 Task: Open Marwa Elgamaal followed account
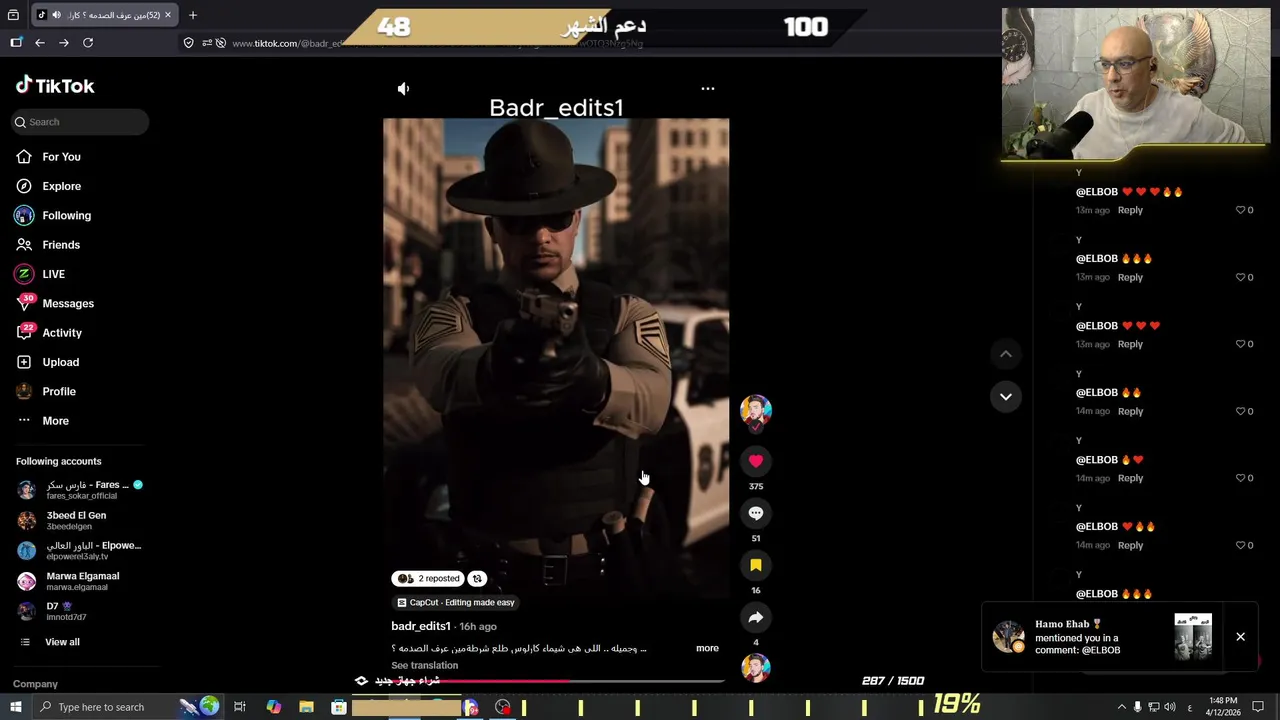68,581
